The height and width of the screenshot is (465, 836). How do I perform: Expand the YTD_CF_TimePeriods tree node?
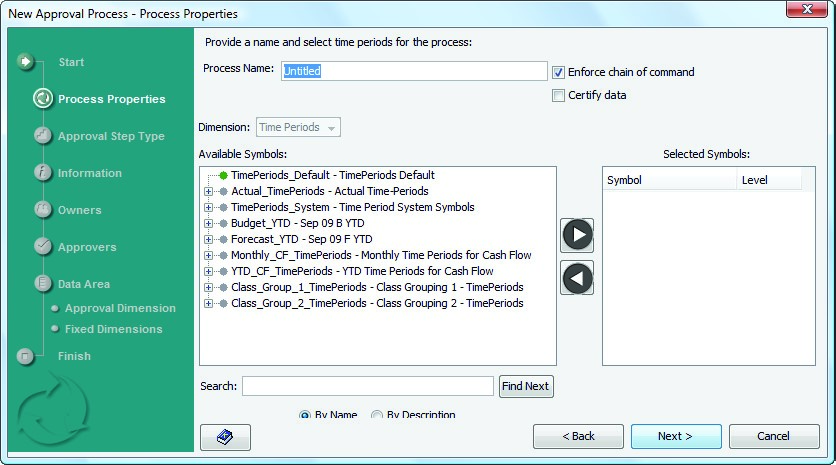208,271
